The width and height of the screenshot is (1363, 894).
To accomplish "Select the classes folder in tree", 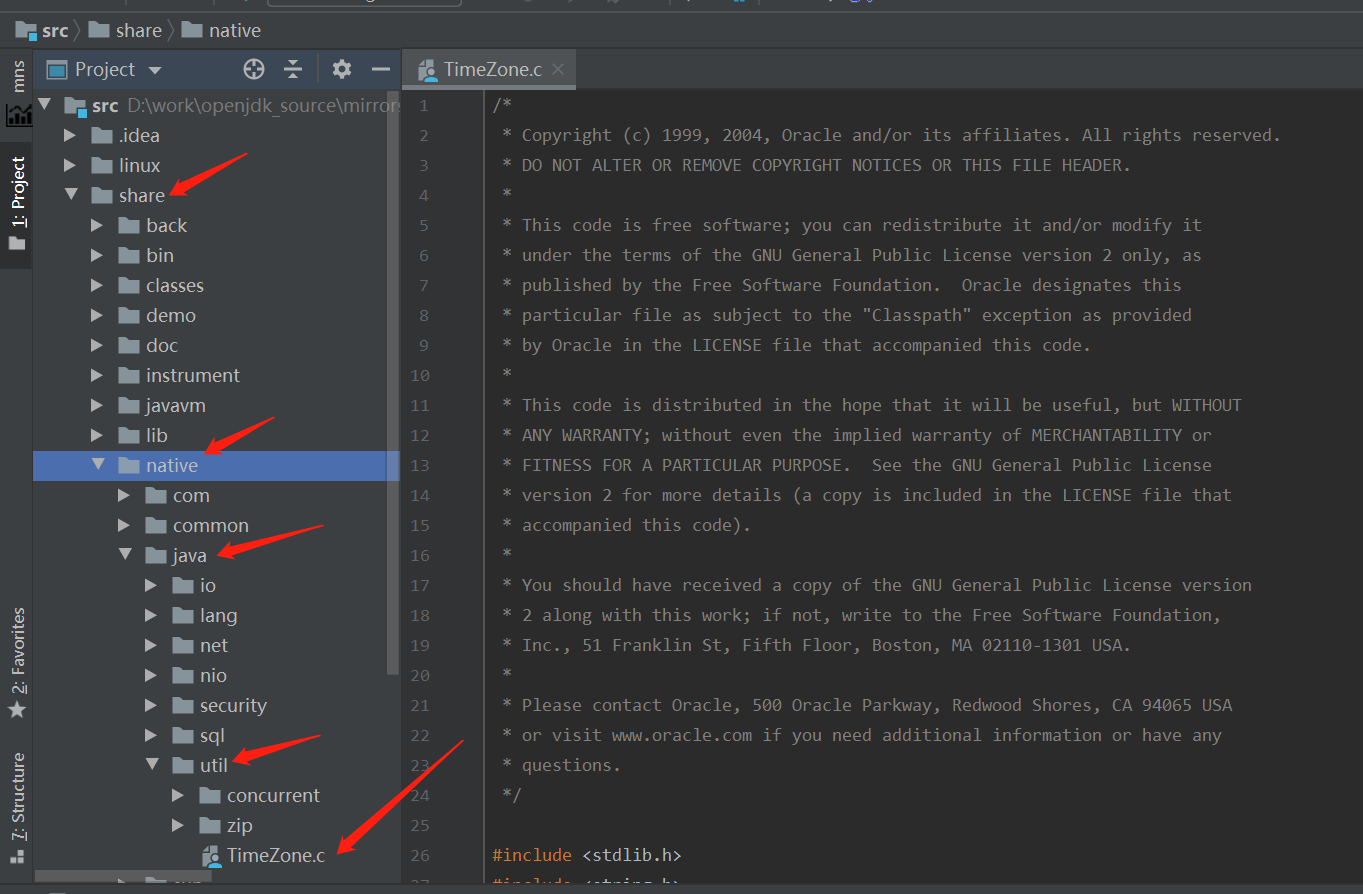I will [174, 286].
